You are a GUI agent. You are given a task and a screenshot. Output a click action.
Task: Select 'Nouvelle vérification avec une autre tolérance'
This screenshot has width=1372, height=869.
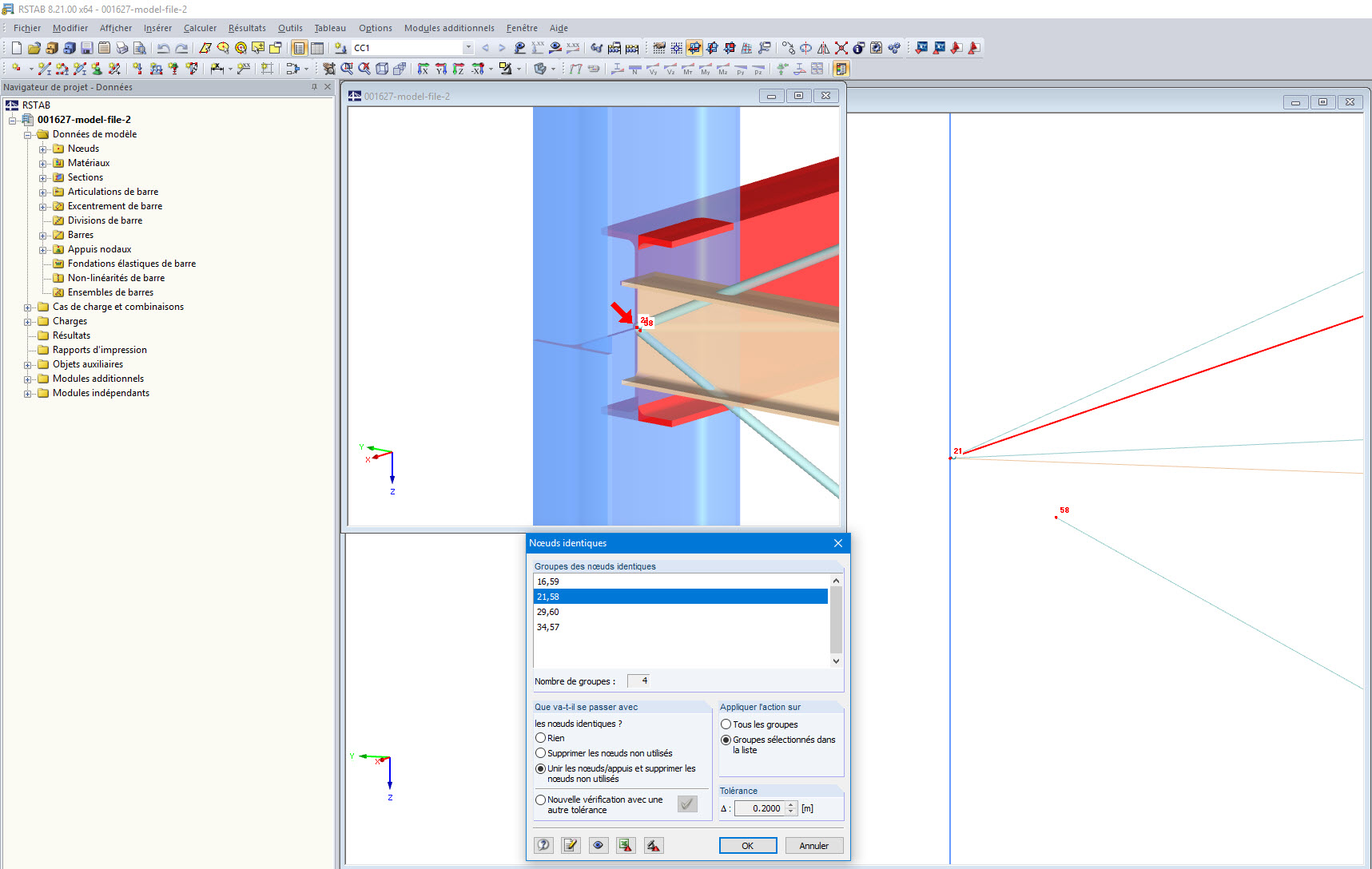(541, 800)
